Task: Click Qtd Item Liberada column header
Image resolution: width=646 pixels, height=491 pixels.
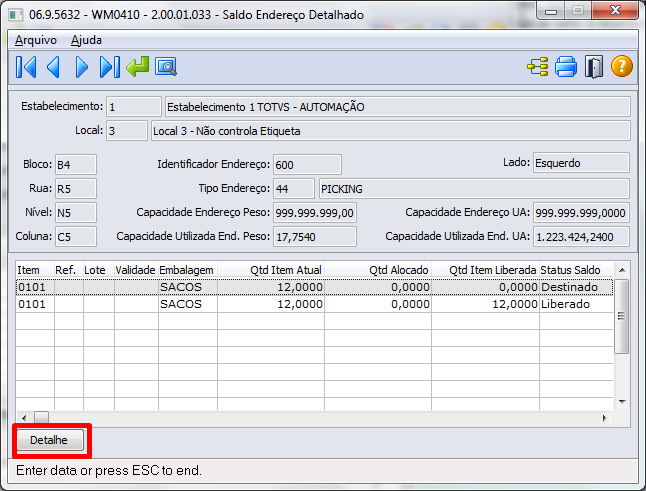Action: coord(485,270)
